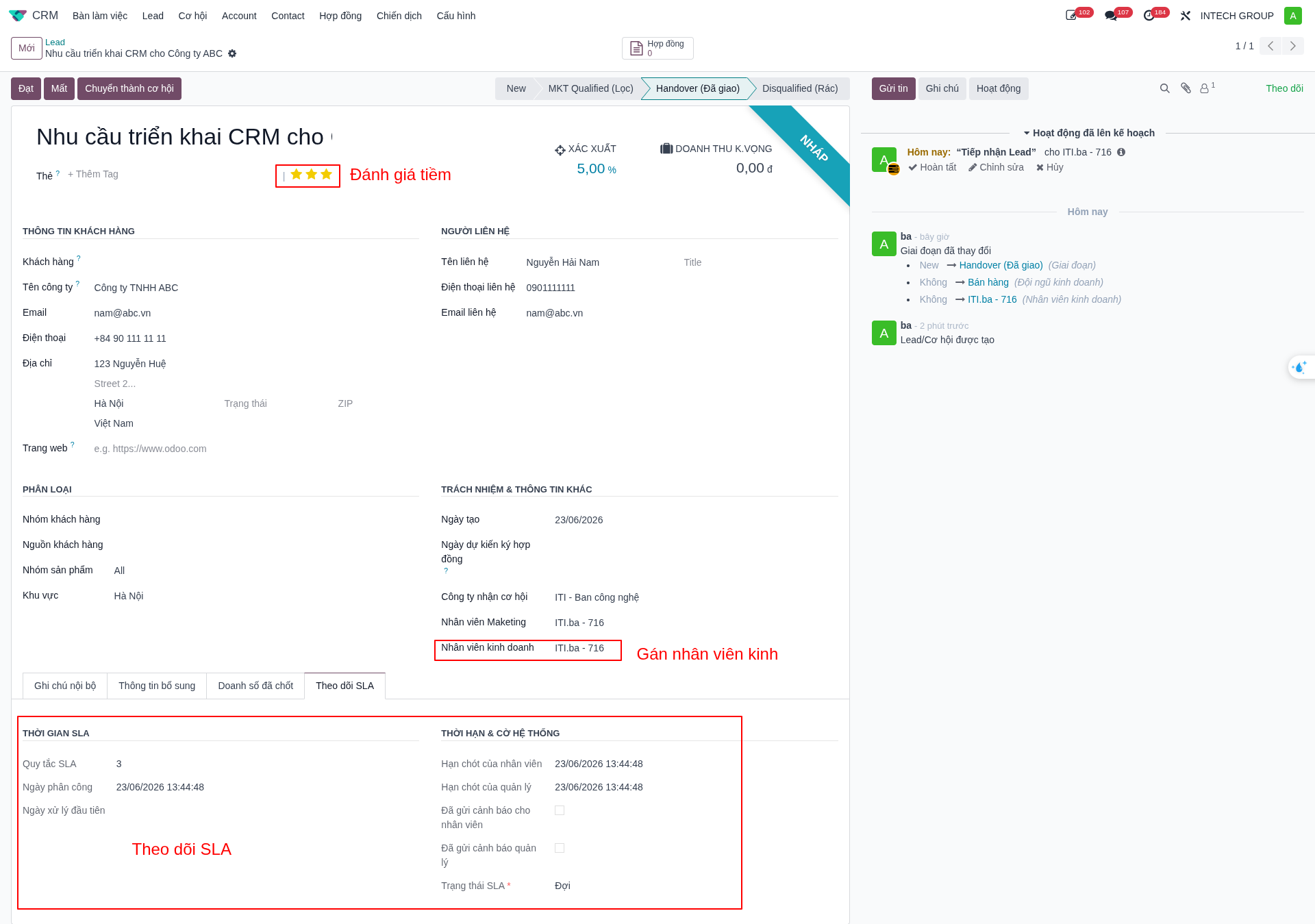Click the user avatar A in top bar
Image resolution: width=1315 pixels, height=924 pixels.
pyautogui.click(x=1292, y=16)
